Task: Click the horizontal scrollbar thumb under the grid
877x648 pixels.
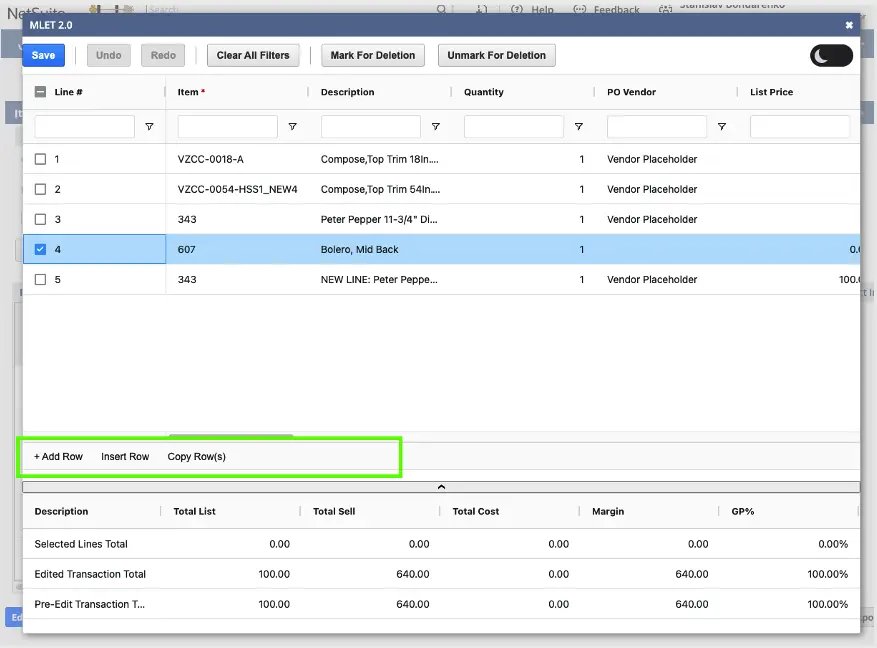Action: coord(230,434)
